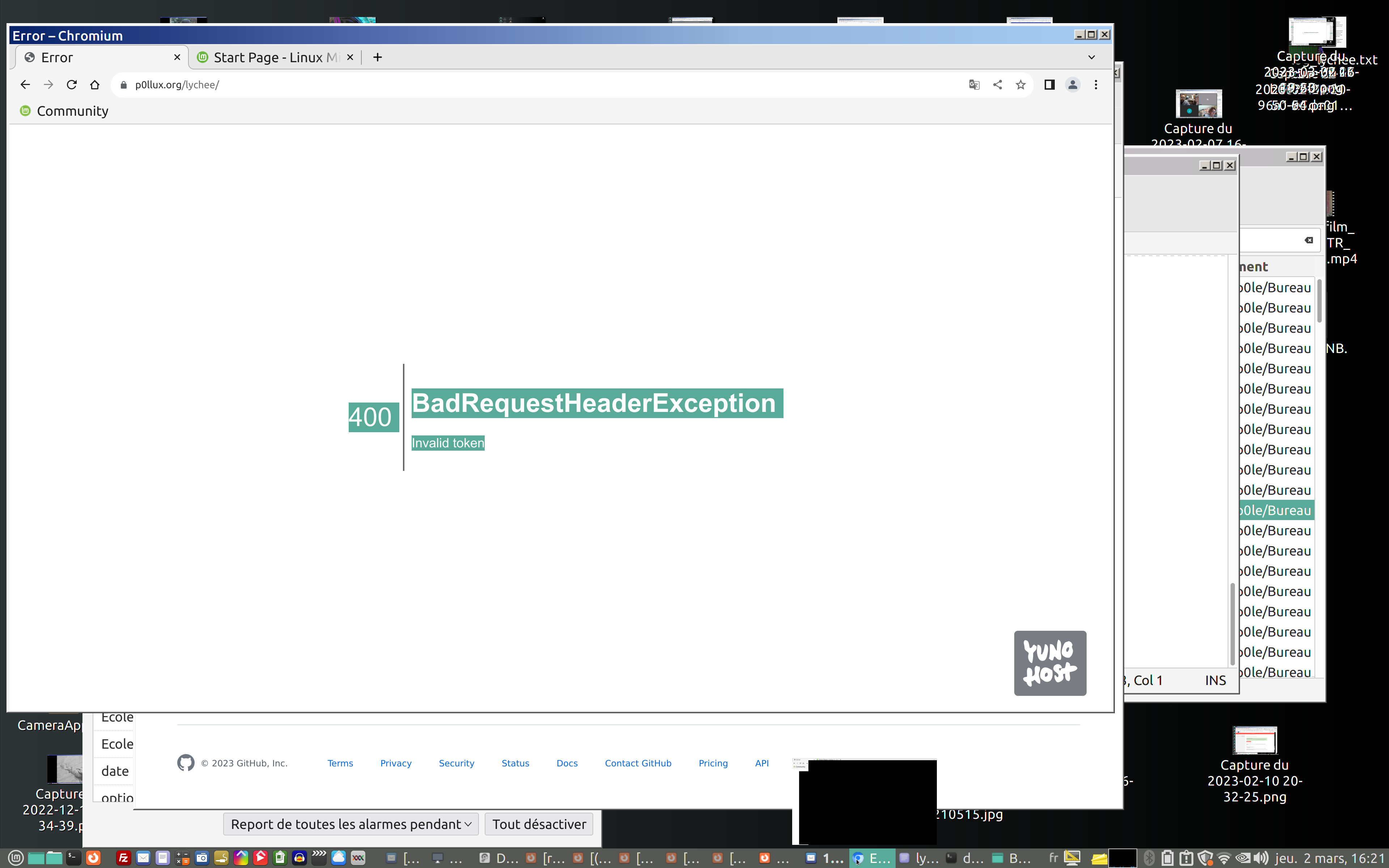Image resolution: width=1389 pixels, height=868 pixels.
Task: Open Chromium three-dot menu
Action: [1096, 85]
